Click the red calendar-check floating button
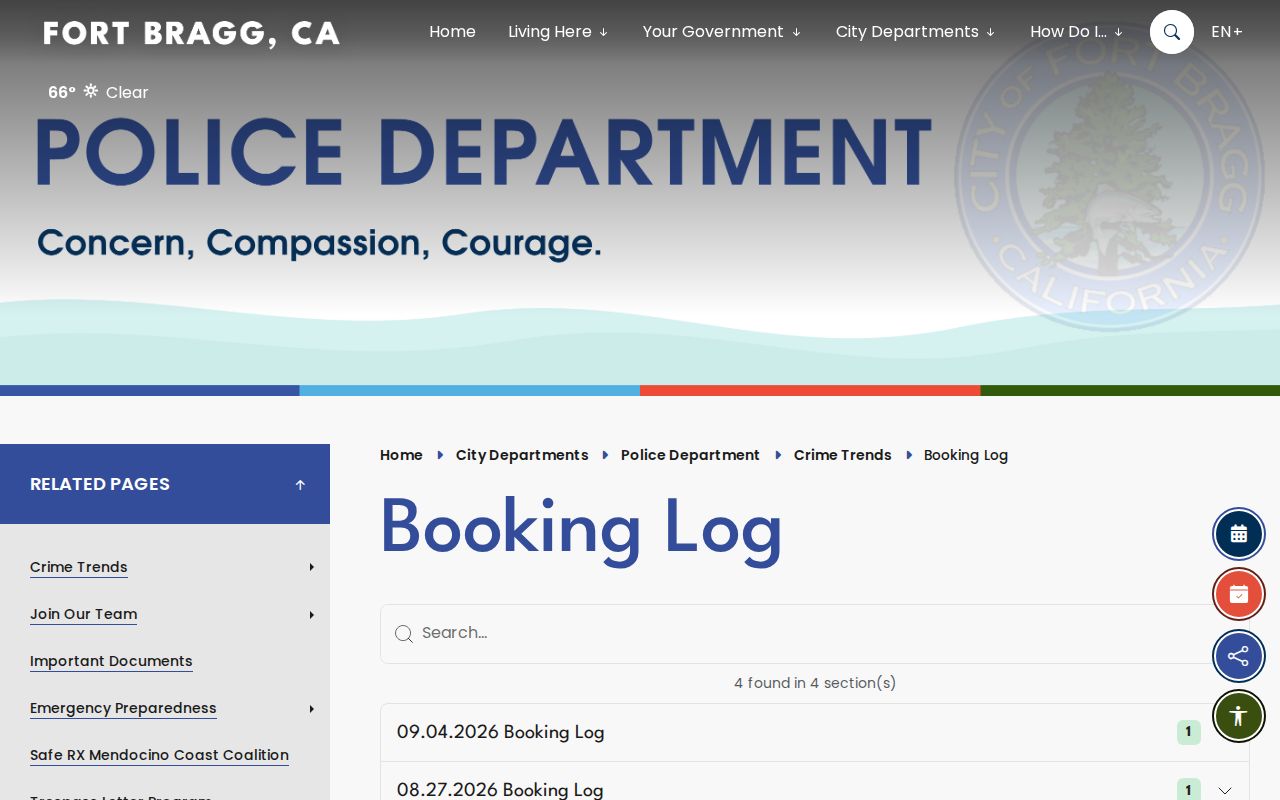The height and width of the screenshot is (800, 1280). (1239, 595)
